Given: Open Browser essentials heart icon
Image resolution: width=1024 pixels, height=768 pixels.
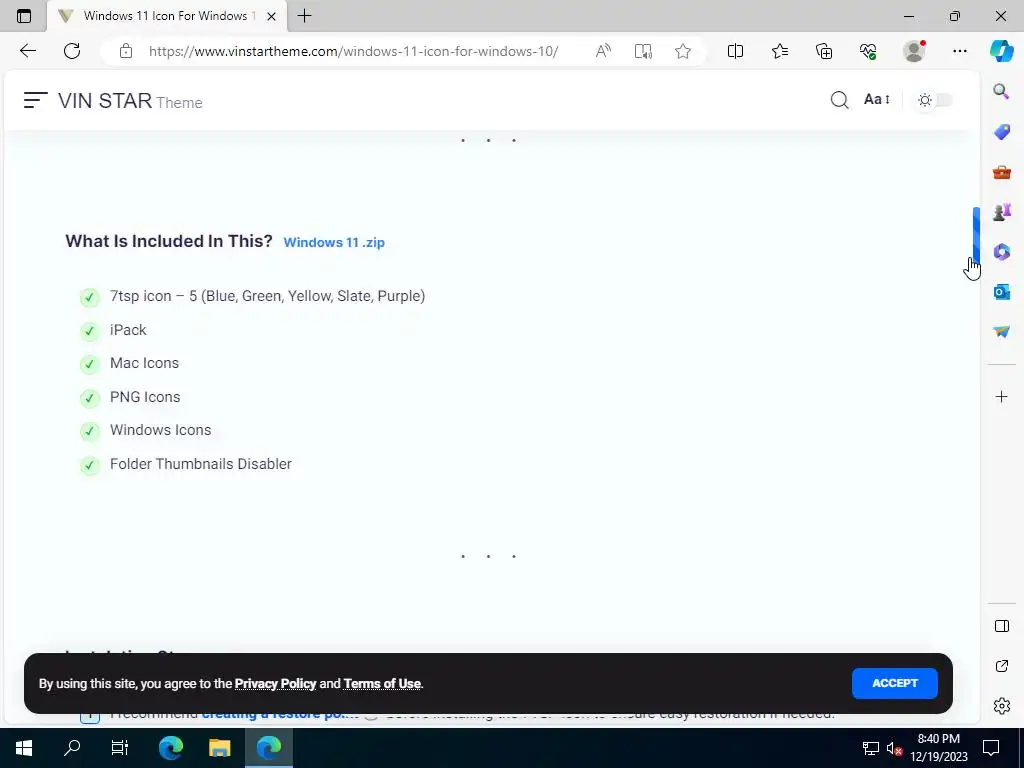Looking at the screenshot, I should point(868,51).
